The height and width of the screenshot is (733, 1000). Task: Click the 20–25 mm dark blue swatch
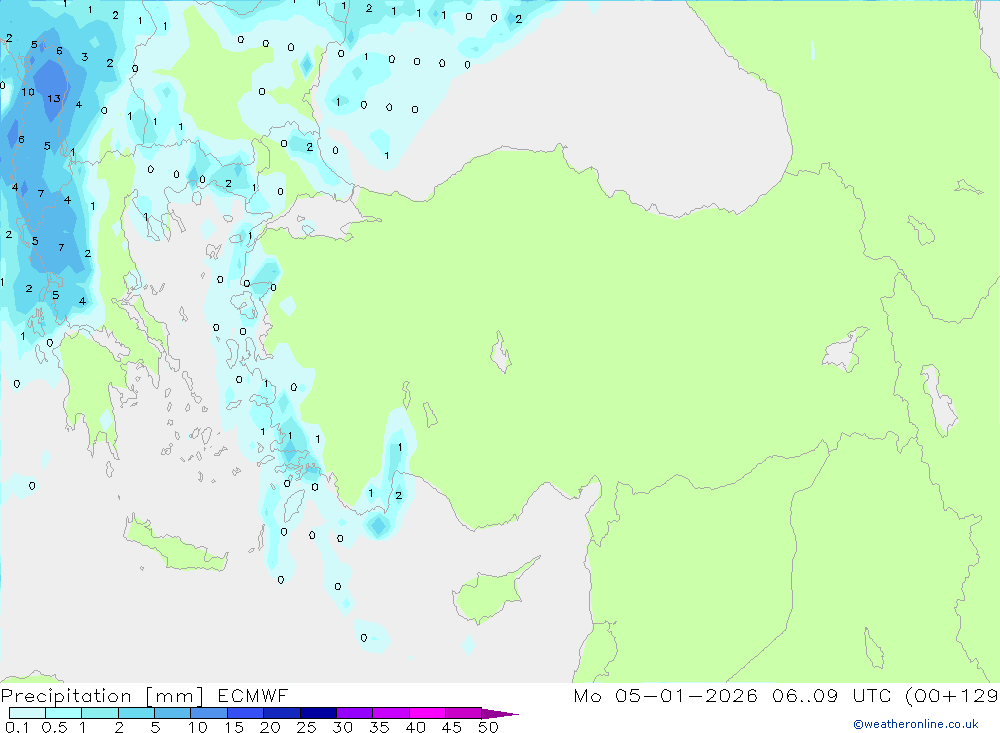282,713
